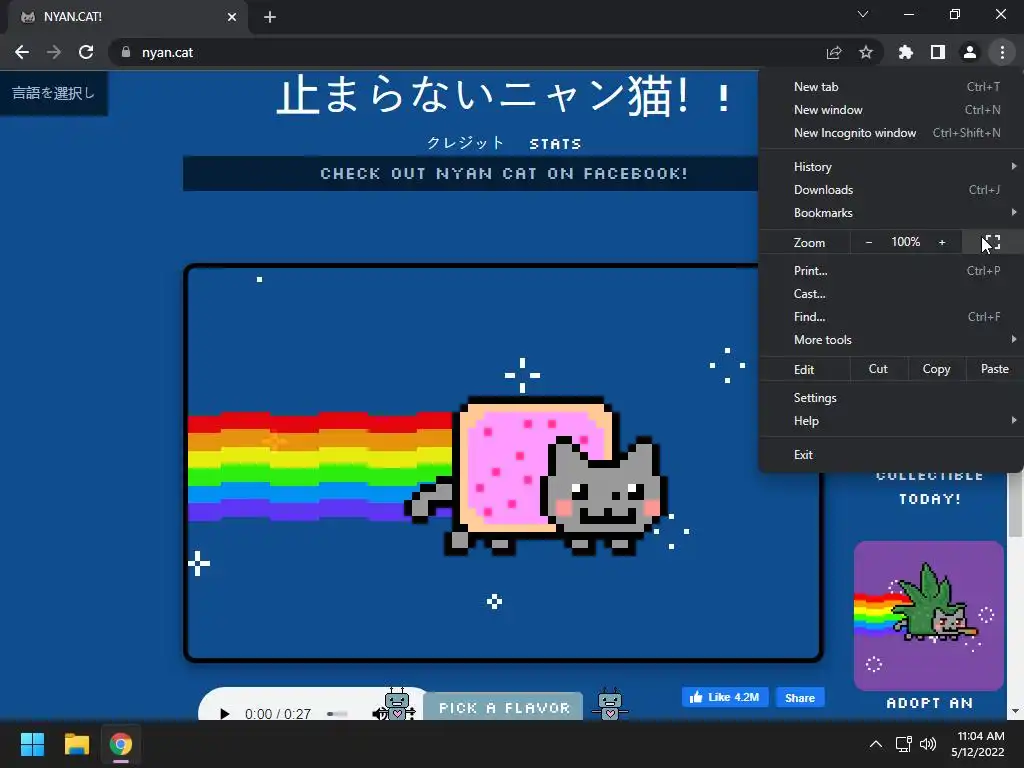Increase zoom with the plus button
This screenshot has width=1024, height=768.
[942, 242]
